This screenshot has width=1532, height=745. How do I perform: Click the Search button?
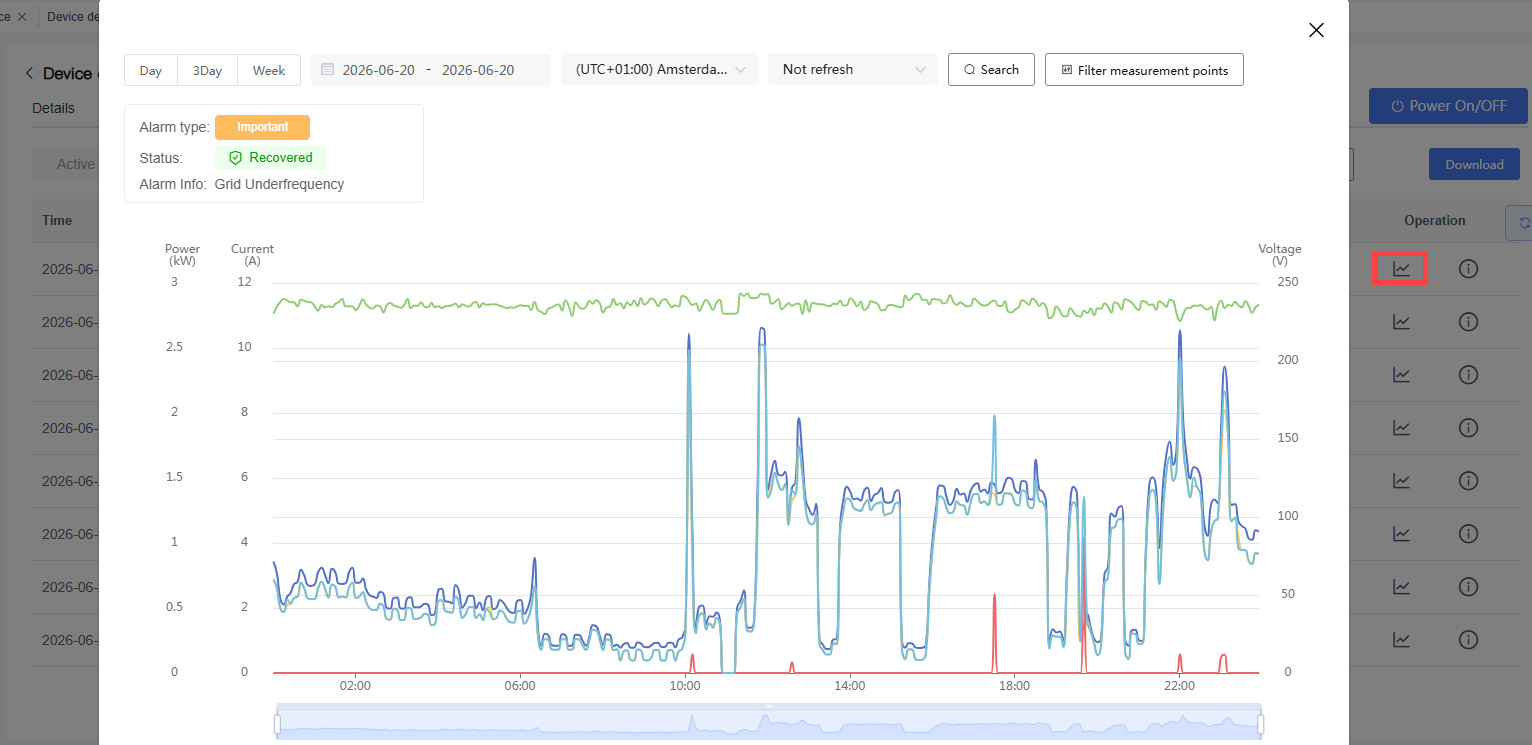[x=991, y=70]
